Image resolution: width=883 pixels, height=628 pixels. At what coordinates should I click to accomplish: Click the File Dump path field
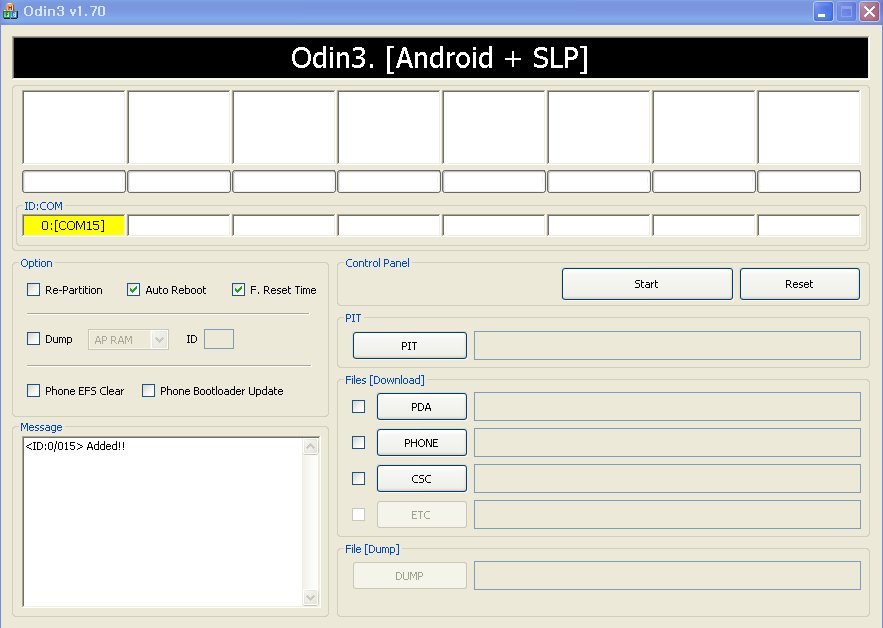pos(667,576)
